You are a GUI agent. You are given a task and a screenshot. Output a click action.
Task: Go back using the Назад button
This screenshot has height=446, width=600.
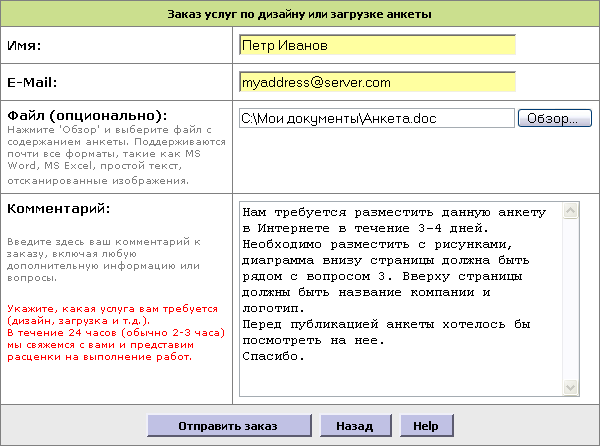pos(355,426)
